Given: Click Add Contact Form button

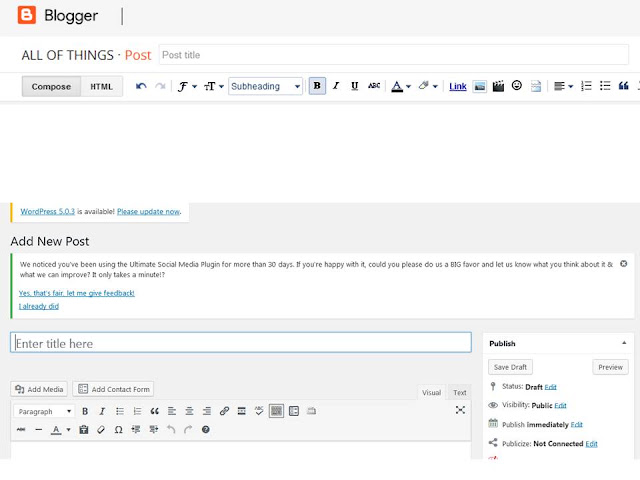Looking at the screenshot, I should pos(113,389).
